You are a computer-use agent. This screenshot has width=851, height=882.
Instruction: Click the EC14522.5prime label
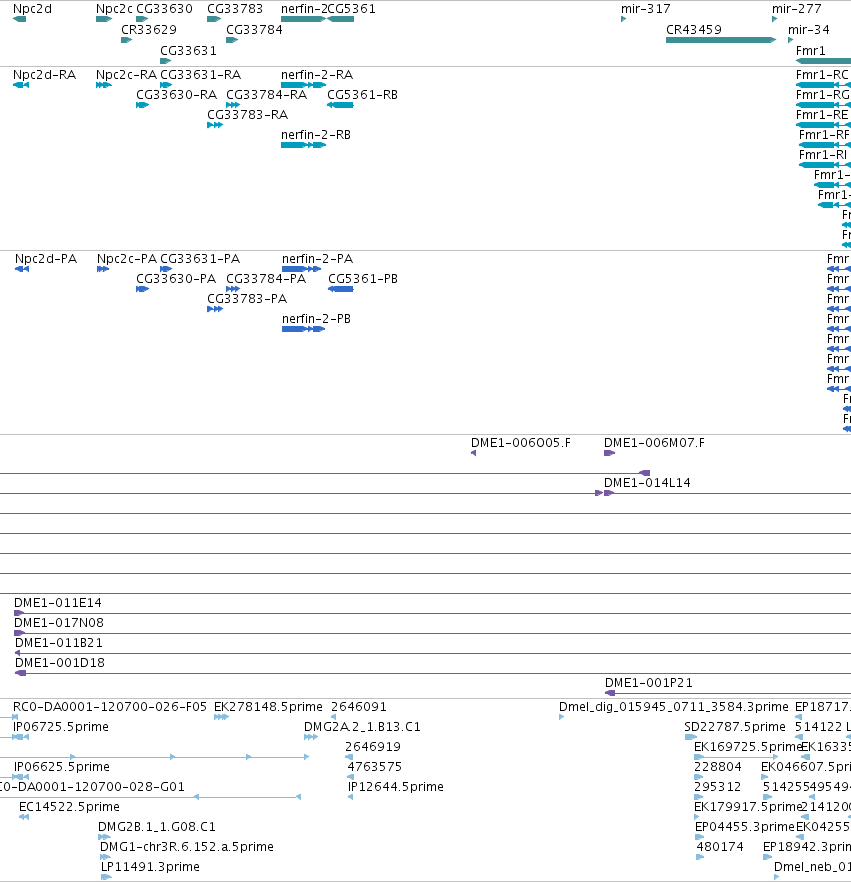click(x=69, y=807)
